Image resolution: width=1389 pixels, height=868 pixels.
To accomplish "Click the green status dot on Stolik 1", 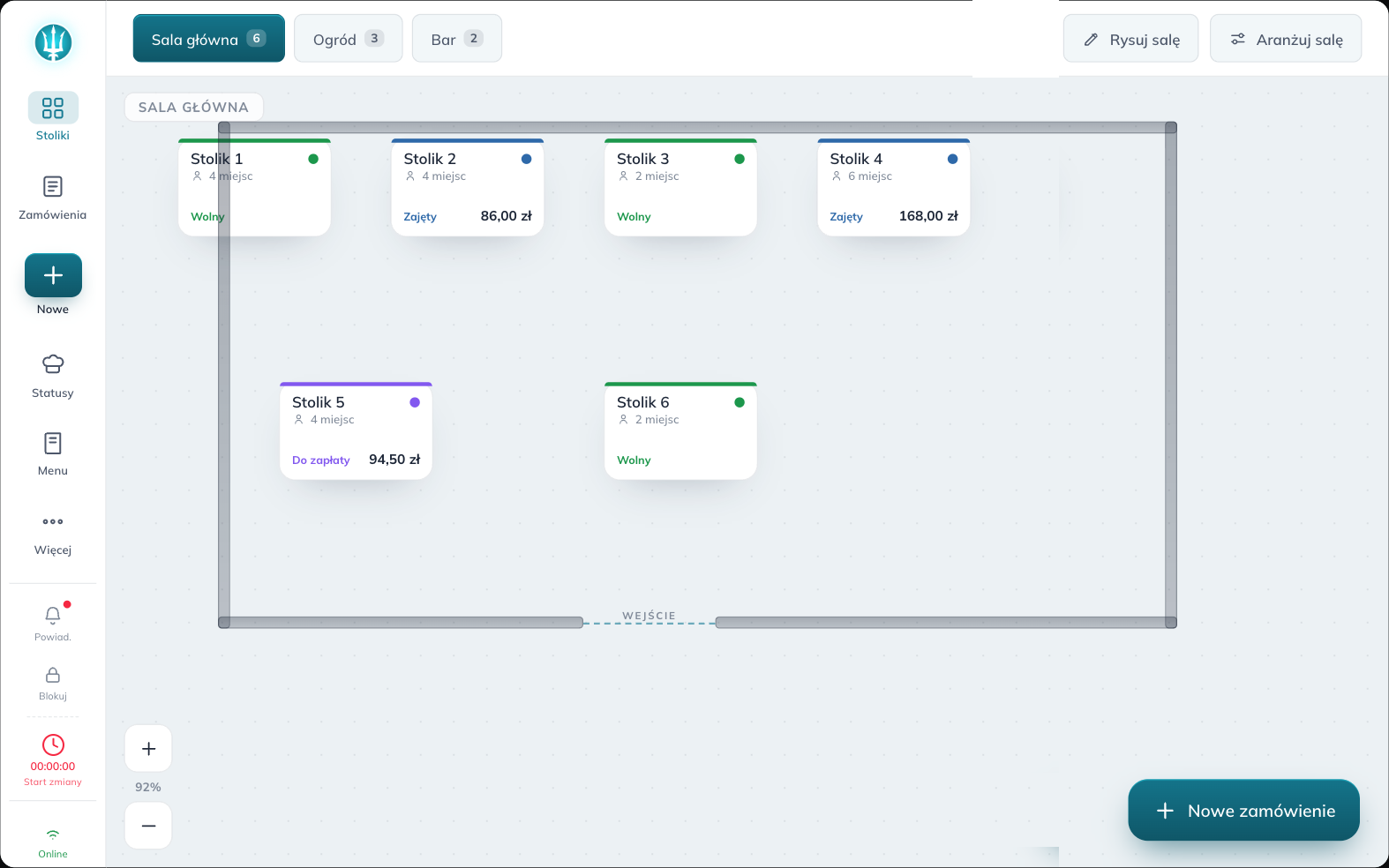I will (x=313, y=159).
